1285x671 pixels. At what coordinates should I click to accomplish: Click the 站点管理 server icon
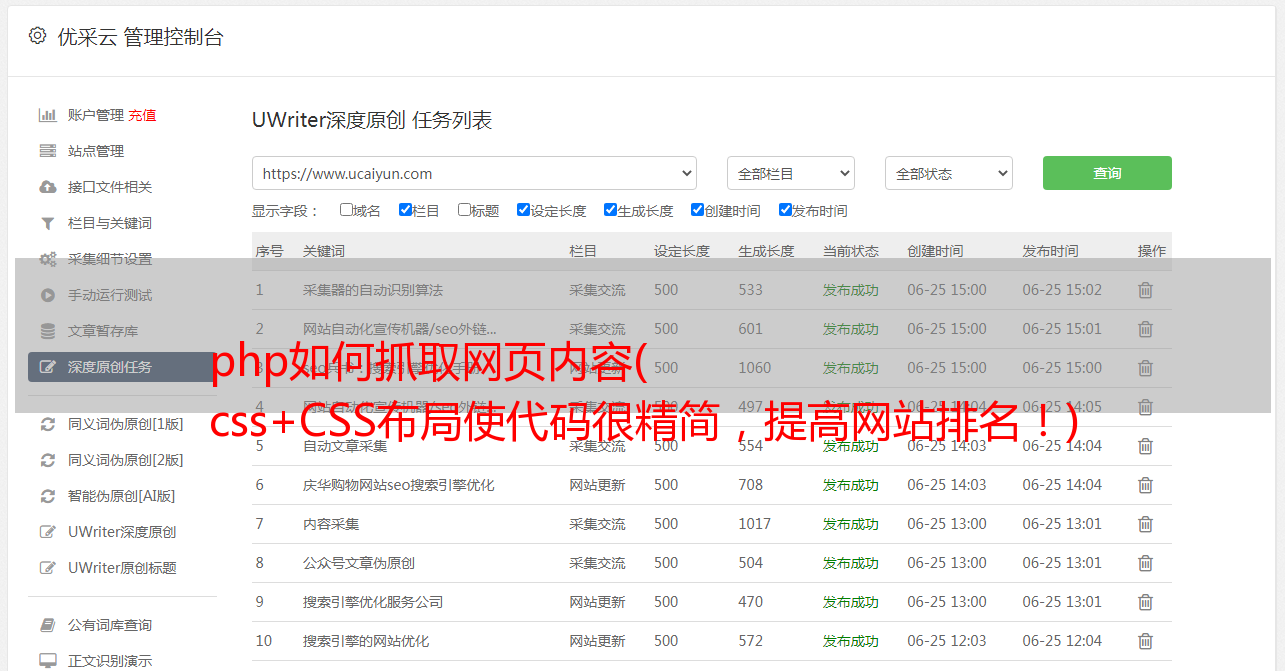47,151
